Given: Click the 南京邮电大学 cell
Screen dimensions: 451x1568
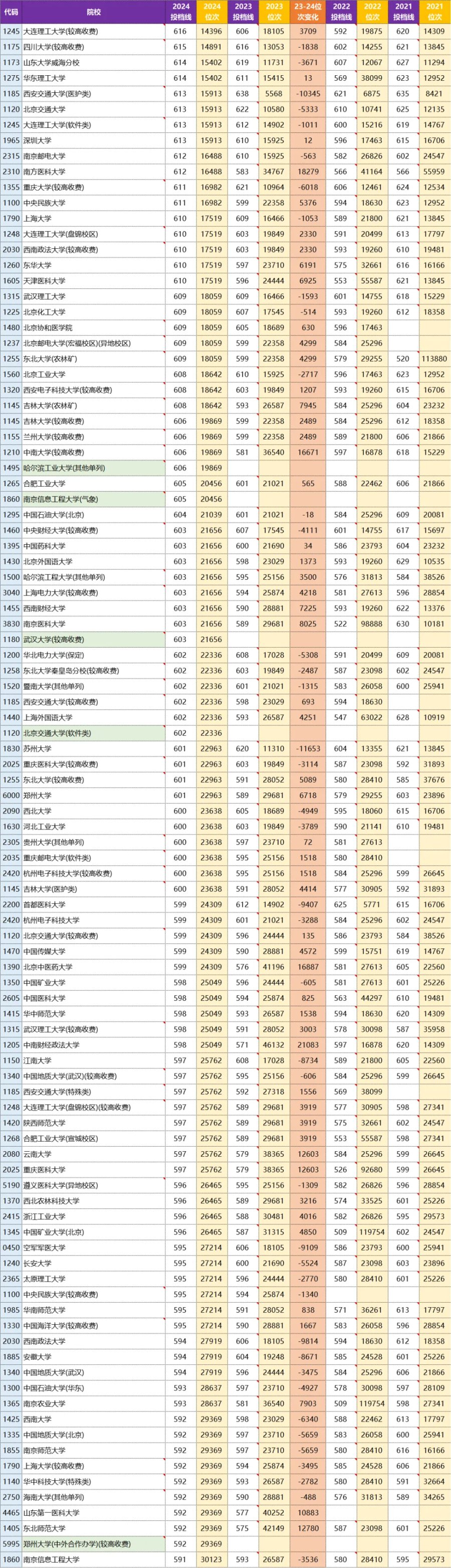Looking at the screenshot, I should coord(94,156).
